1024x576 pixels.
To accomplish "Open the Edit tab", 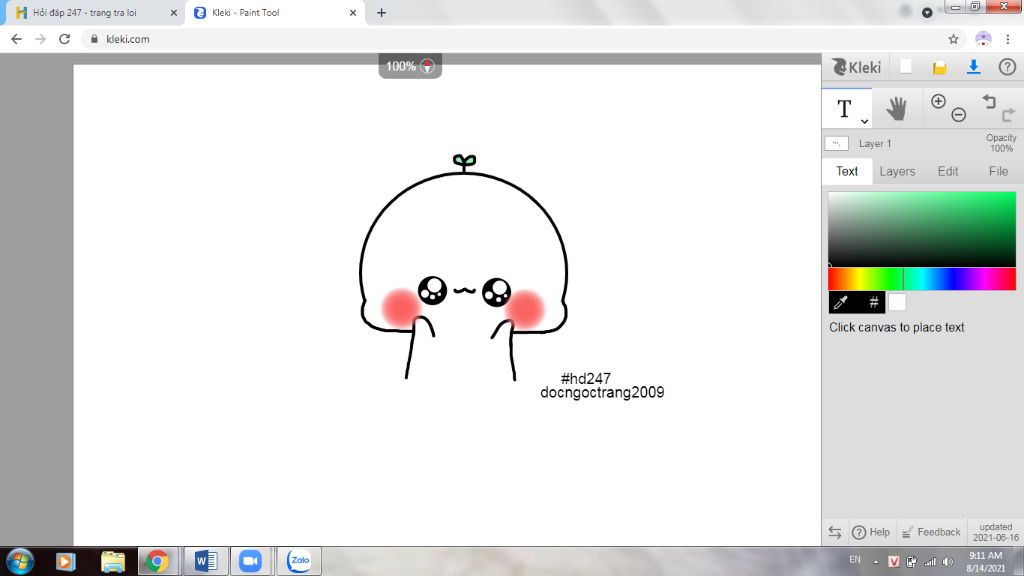I will tap(948, 171).
